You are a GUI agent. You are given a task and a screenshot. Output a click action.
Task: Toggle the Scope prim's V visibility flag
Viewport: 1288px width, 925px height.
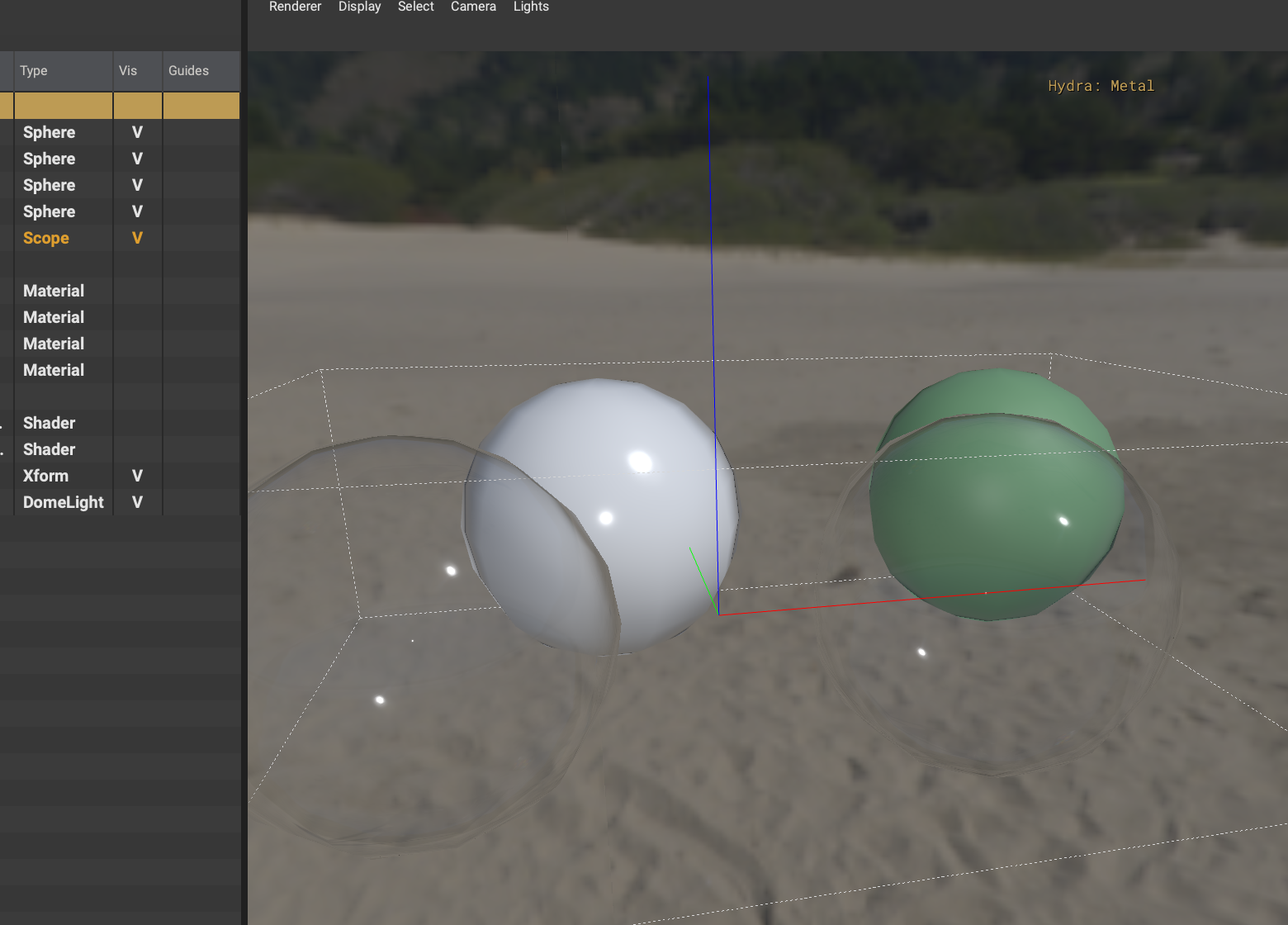pyautogui.click(x=136, y=238)
